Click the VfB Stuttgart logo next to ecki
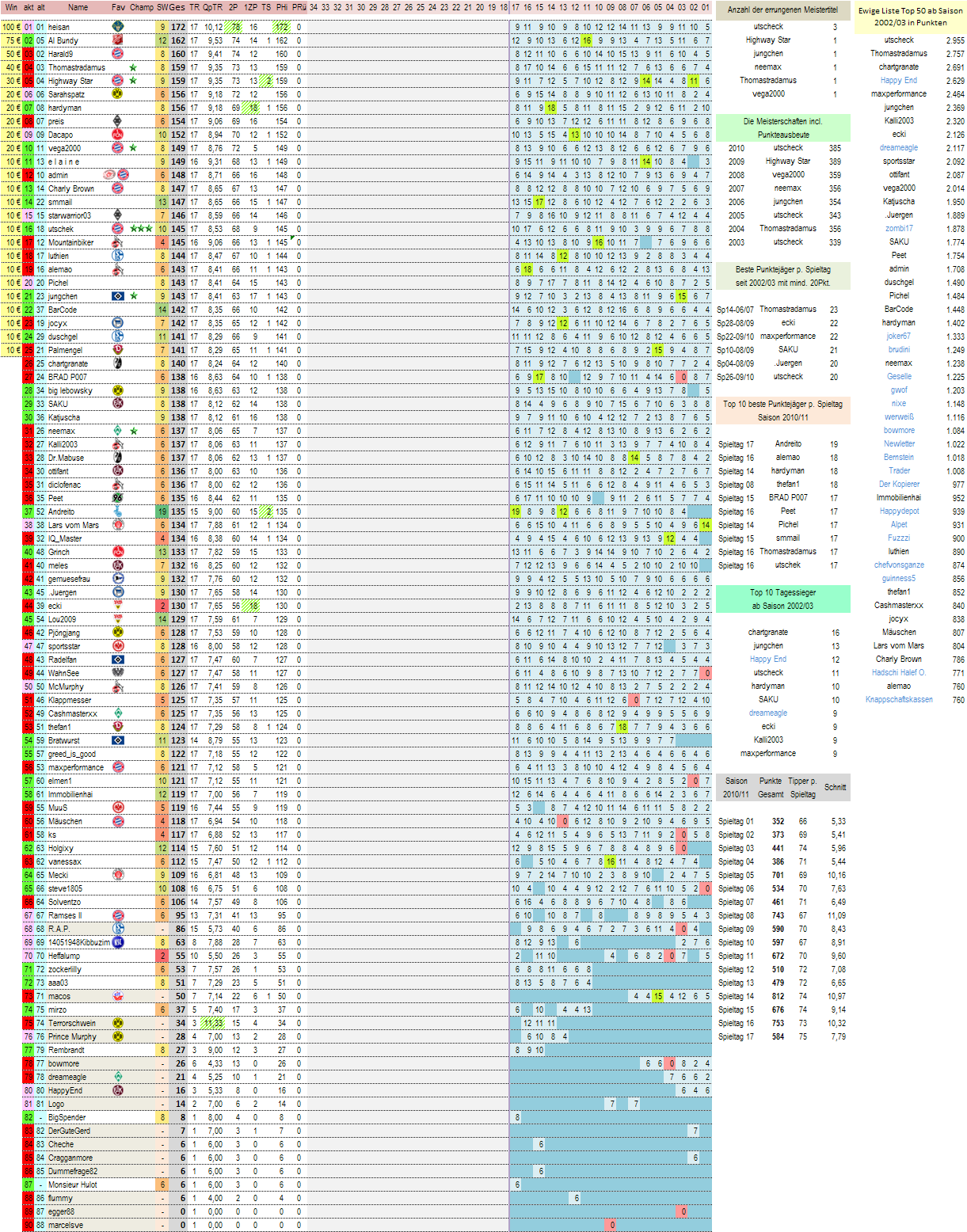This screenshot has height=1232, width=967. [x=117, y=606]
